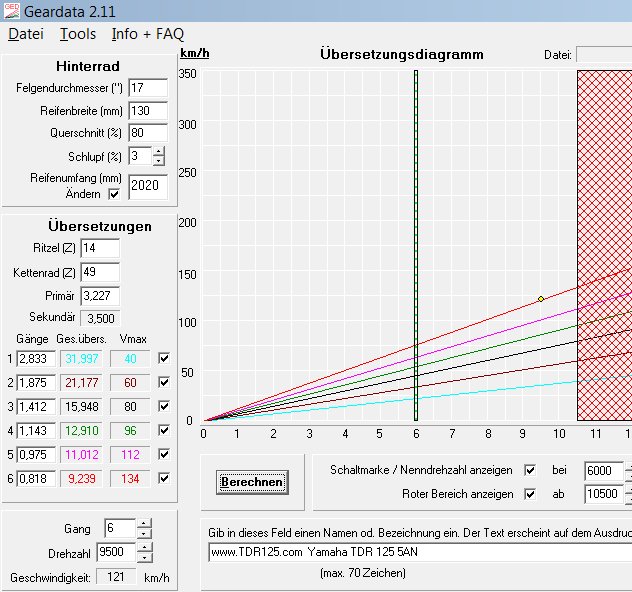Disable Schaltmarke / Nenndrehzahl anzeigen checkbox

point(530,470)
